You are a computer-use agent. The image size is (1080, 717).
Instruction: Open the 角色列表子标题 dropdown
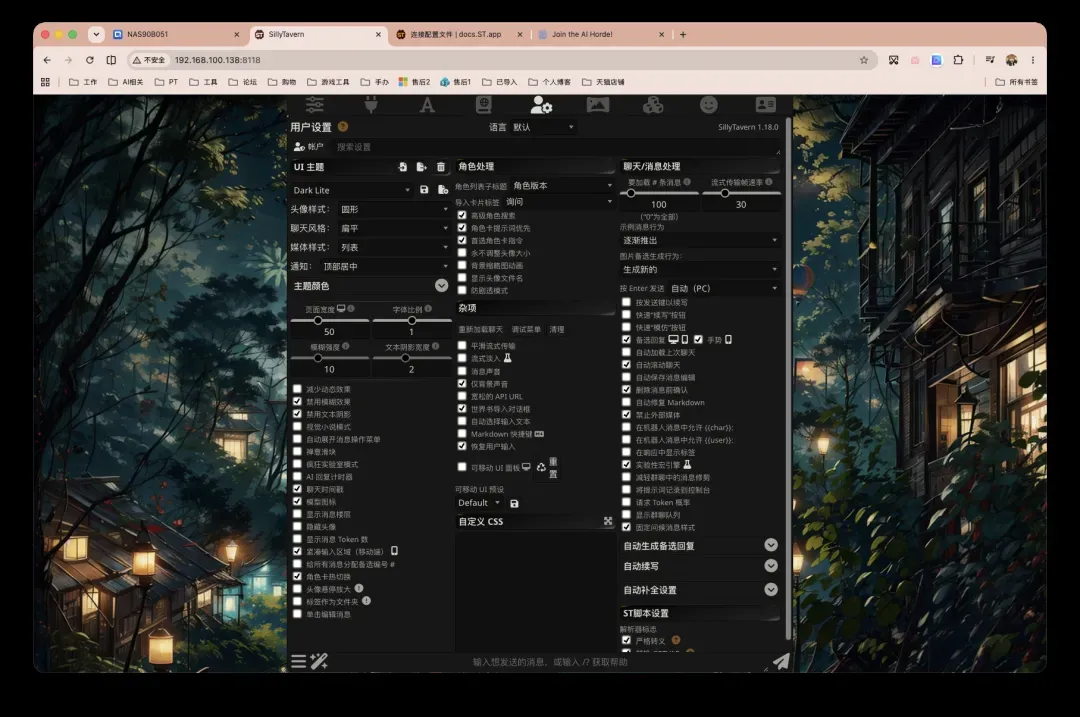562,185
